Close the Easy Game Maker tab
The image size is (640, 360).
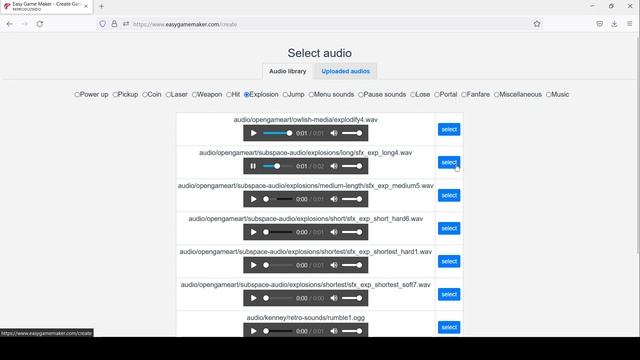(86, 6)
